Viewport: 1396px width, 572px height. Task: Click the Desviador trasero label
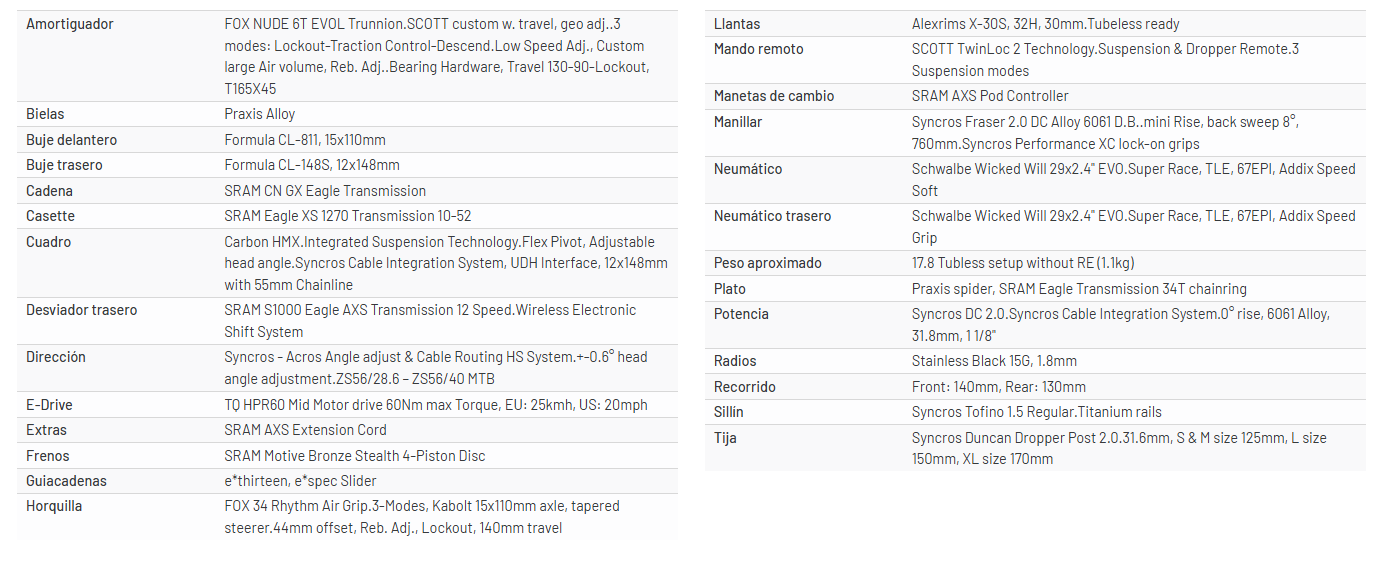tap(81, 310)
